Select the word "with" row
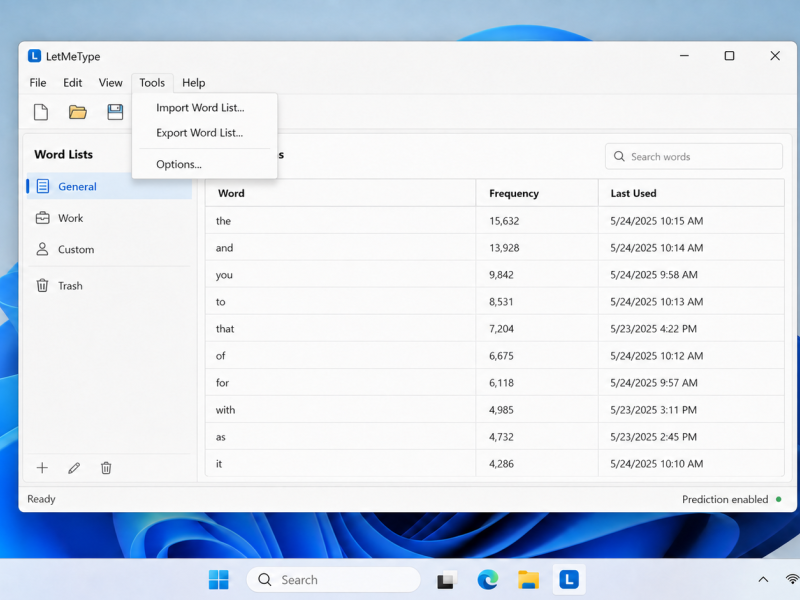Viewport: 800px width, 600px height. pyautogui.click(x=494, y=410)
